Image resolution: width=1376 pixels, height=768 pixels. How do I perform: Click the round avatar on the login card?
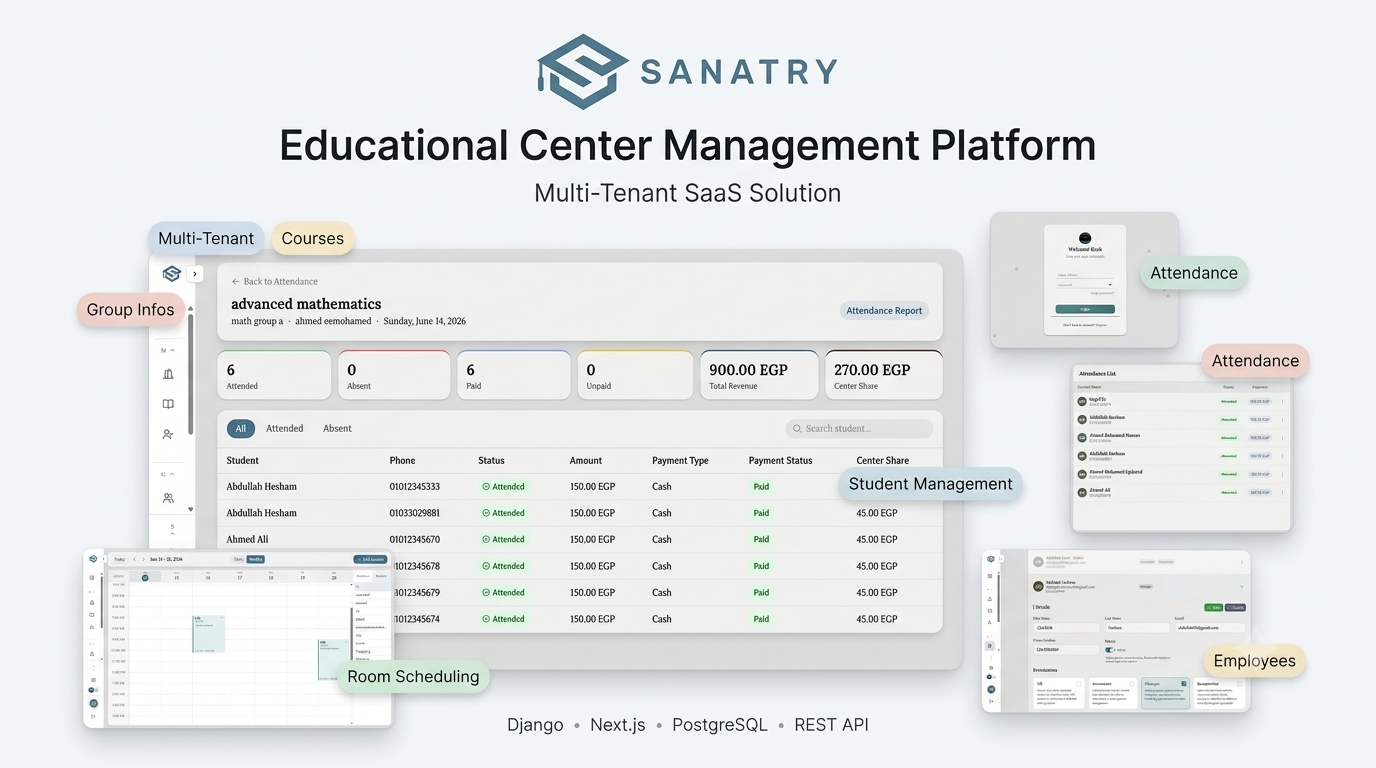click(x=1085, y=238)
